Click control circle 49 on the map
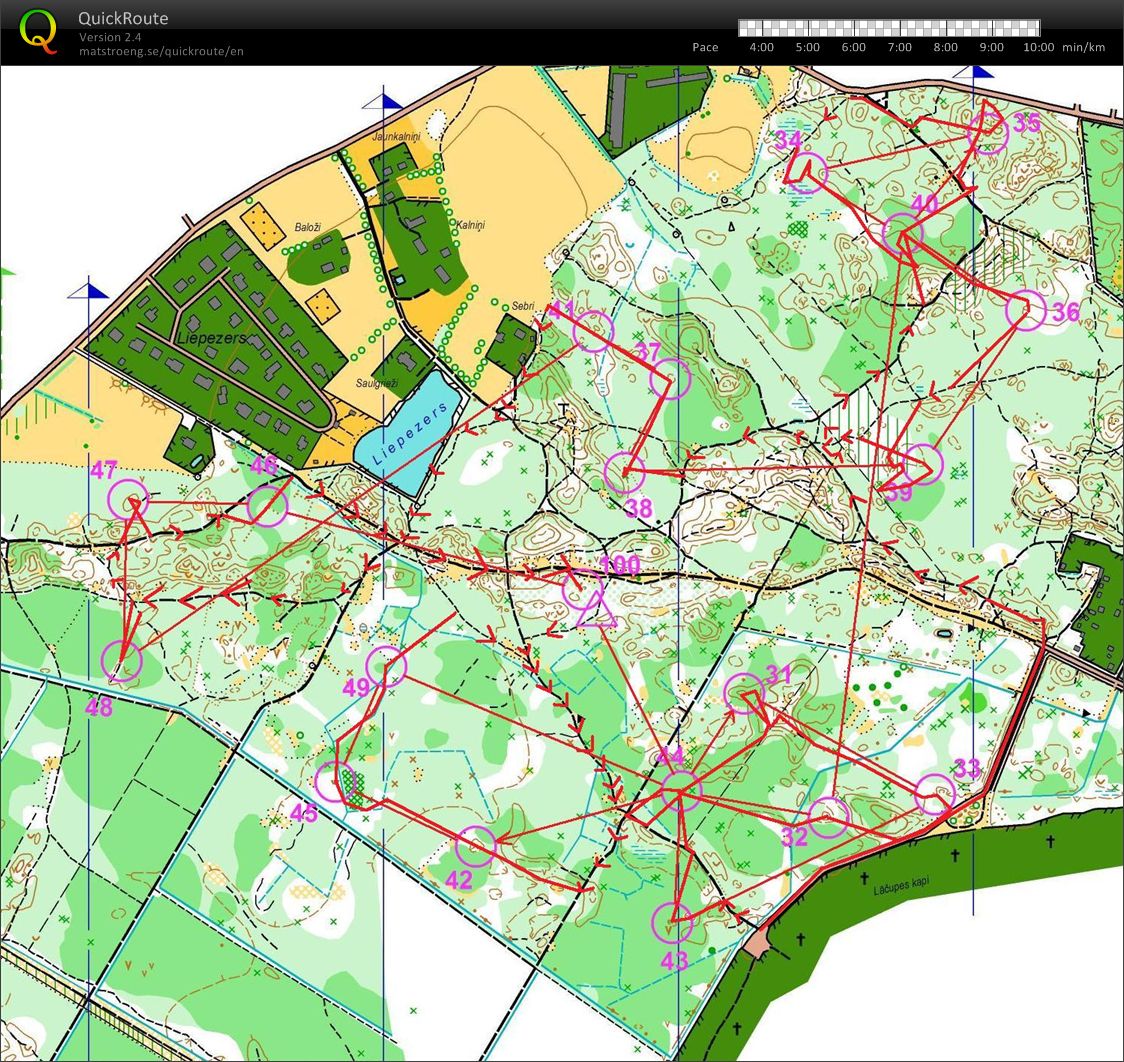Image resolution: width=1124 pixels, height=1062 pixels. pos(387,667)
